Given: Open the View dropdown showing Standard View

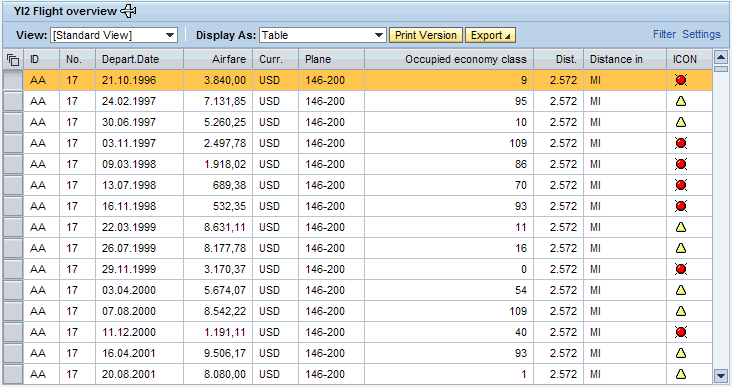Looking at the screenshot, I should pos(114,35).
